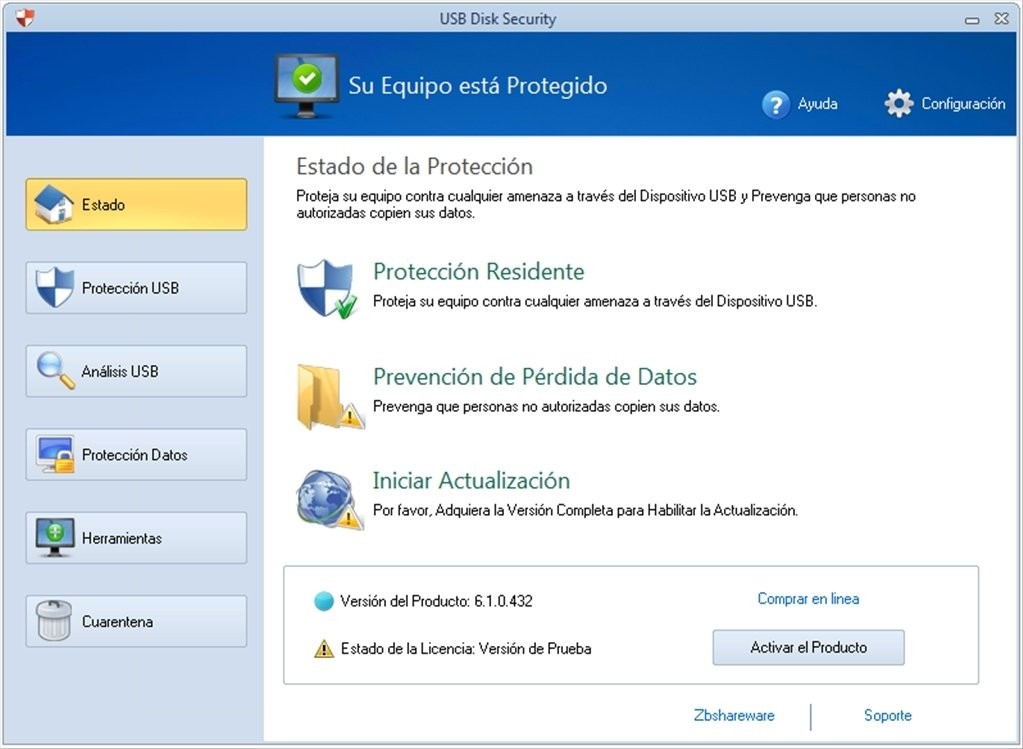Click the Ayuda question mark icon
The width and height of the screenshot is (1023, 749).
tap(776, 104)
